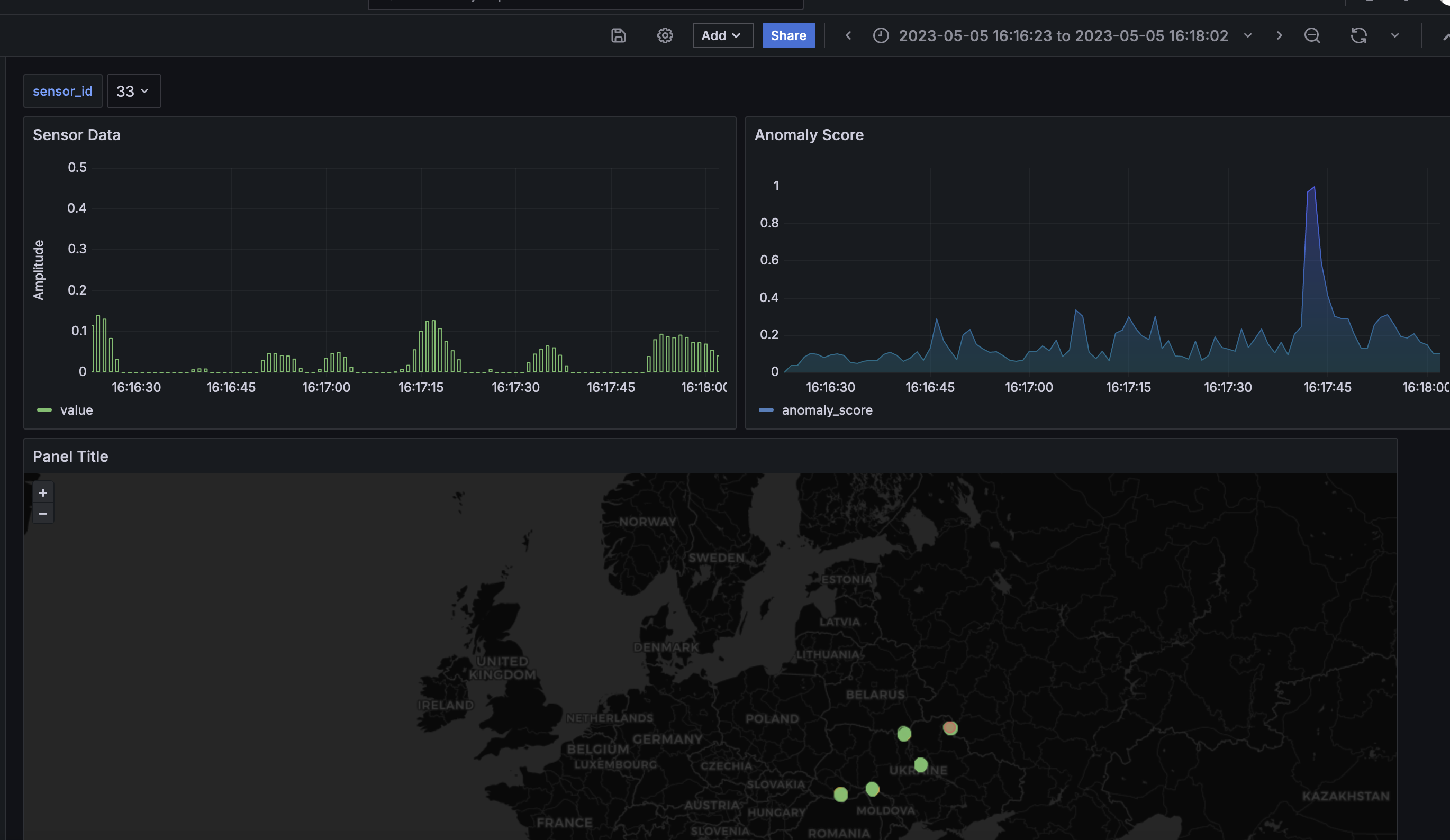Open the time range picker
The width and height of the screenshot is (1450, 840).
(x=1062, y=35)
